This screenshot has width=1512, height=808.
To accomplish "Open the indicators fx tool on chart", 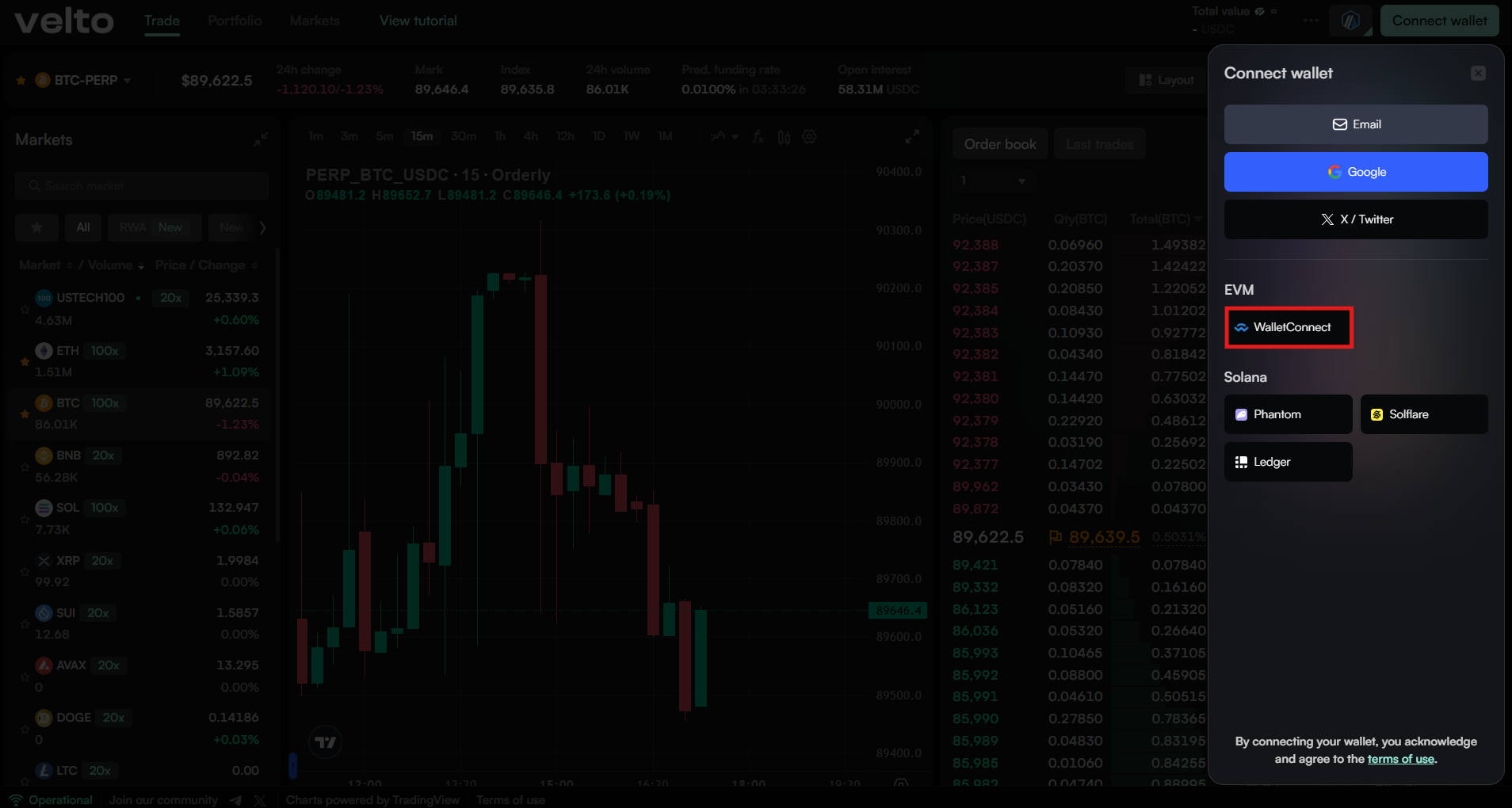I will click(758, 136).
